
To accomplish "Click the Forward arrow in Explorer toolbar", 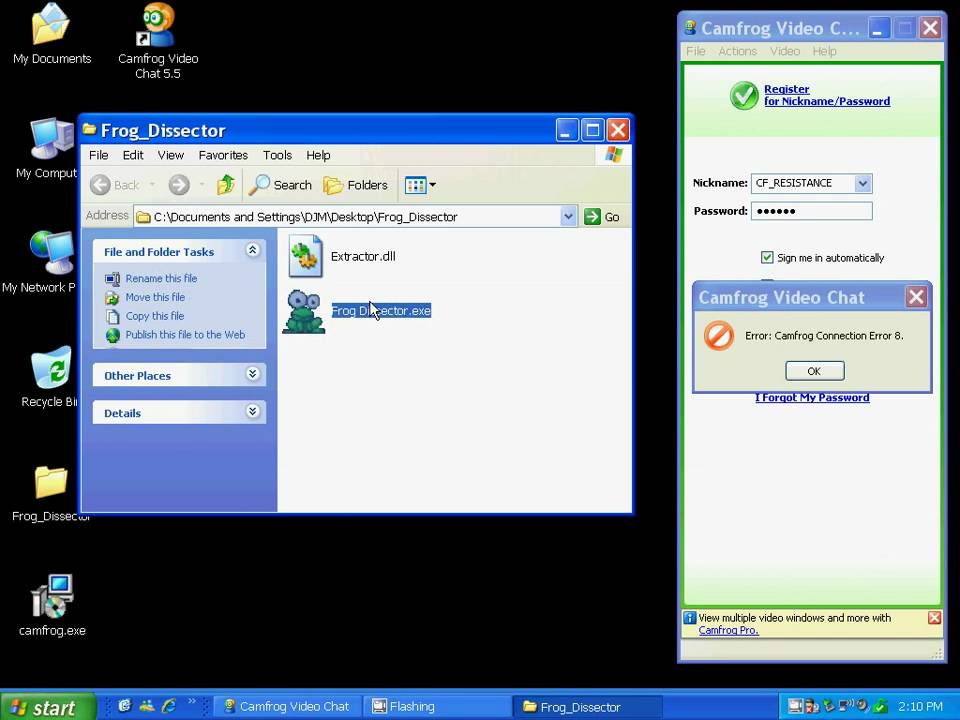I will [x=179, y=184].
